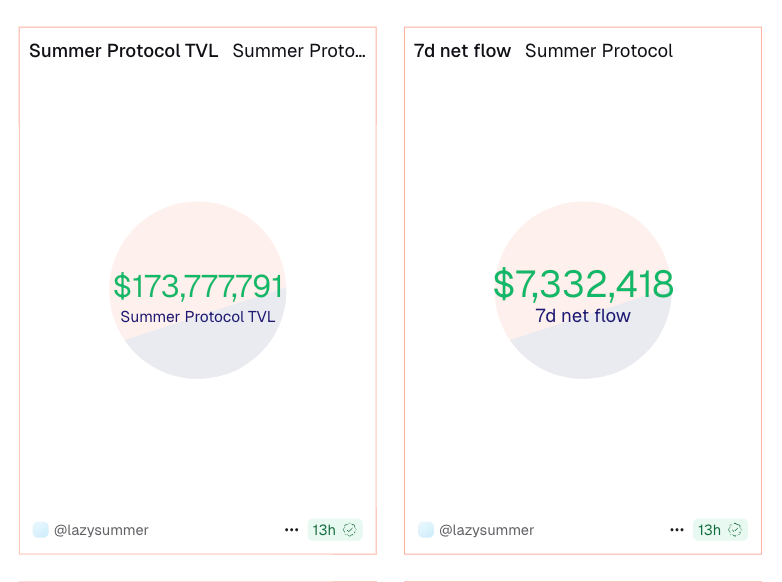Image resolution: width=782 pixels, height=582 pixels.
Task: Click the $7,332,418 net flow counter value
Action: (x=583, y=285)
